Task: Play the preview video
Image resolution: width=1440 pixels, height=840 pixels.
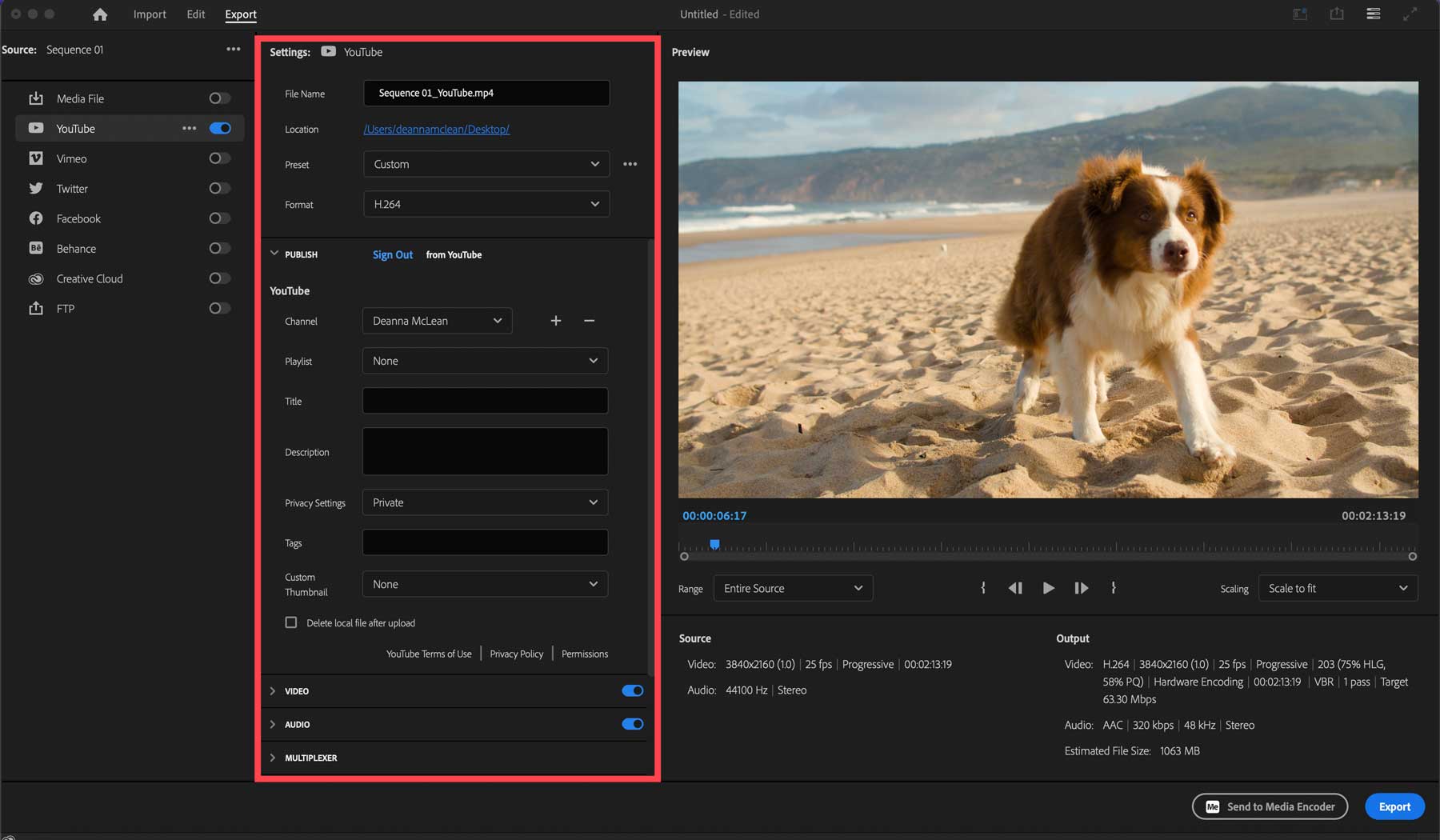Action: point(1048,588)
